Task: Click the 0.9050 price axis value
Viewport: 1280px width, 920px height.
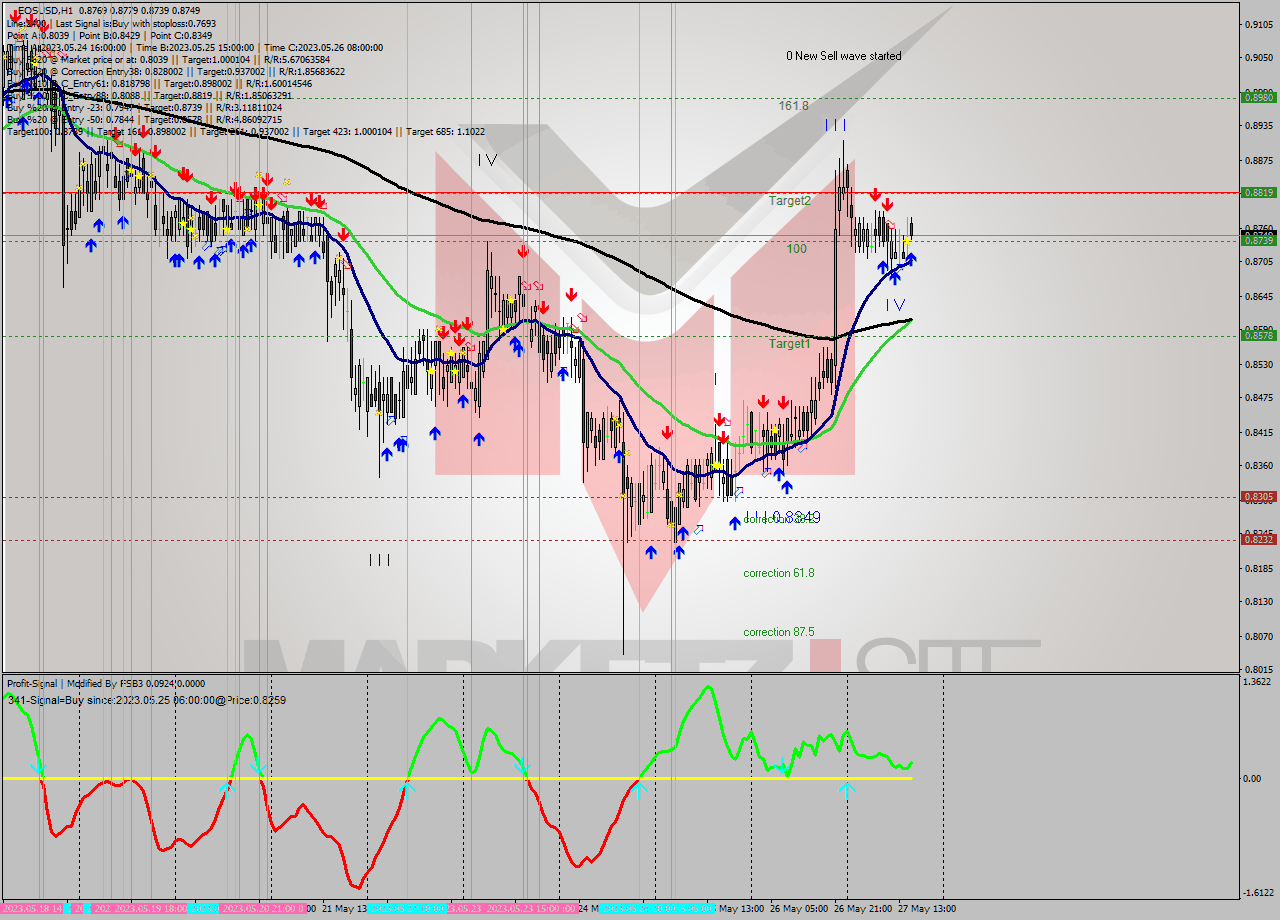Action: (x=1258, y=57)
